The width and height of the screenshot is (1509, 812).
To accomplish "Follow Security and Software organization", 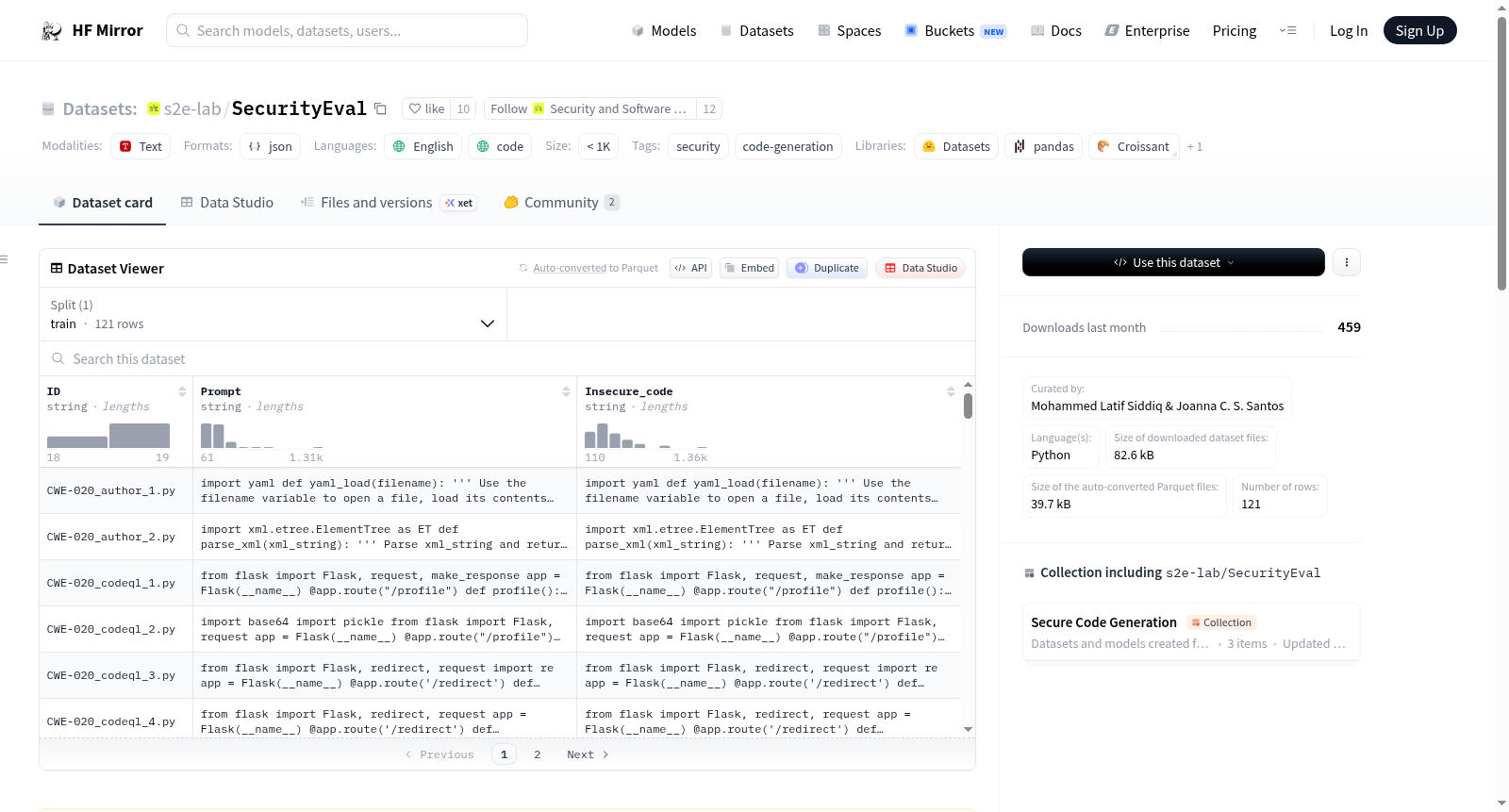I will (590, 108).
